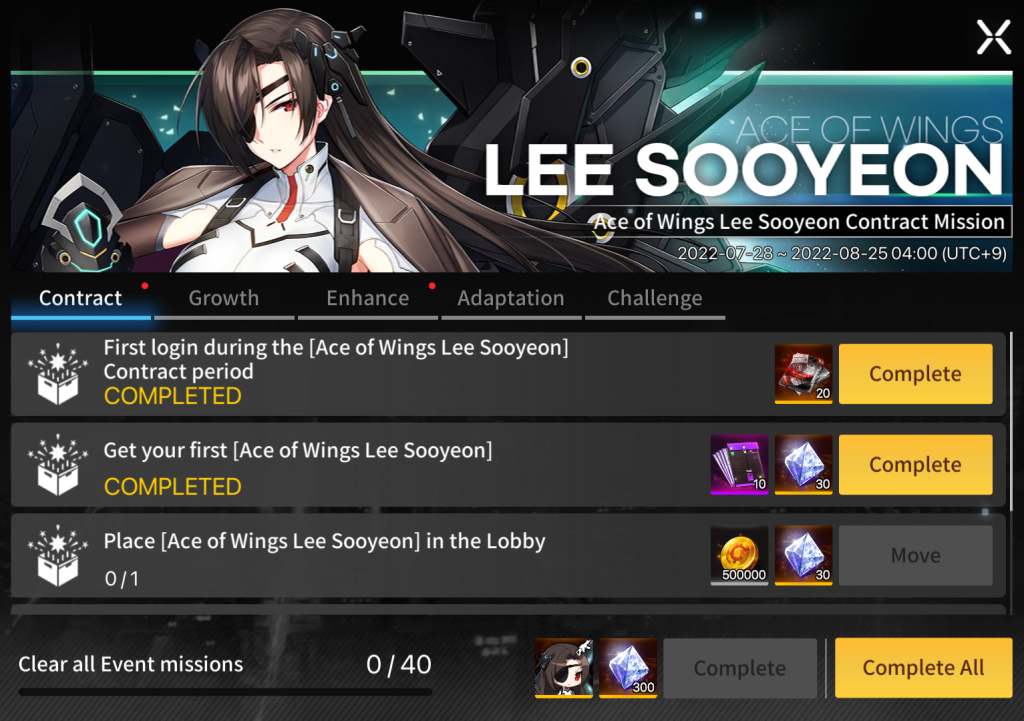Tap the gift box icon of Lobby mission
This screenshot has height=721, width=1024.
57,555
